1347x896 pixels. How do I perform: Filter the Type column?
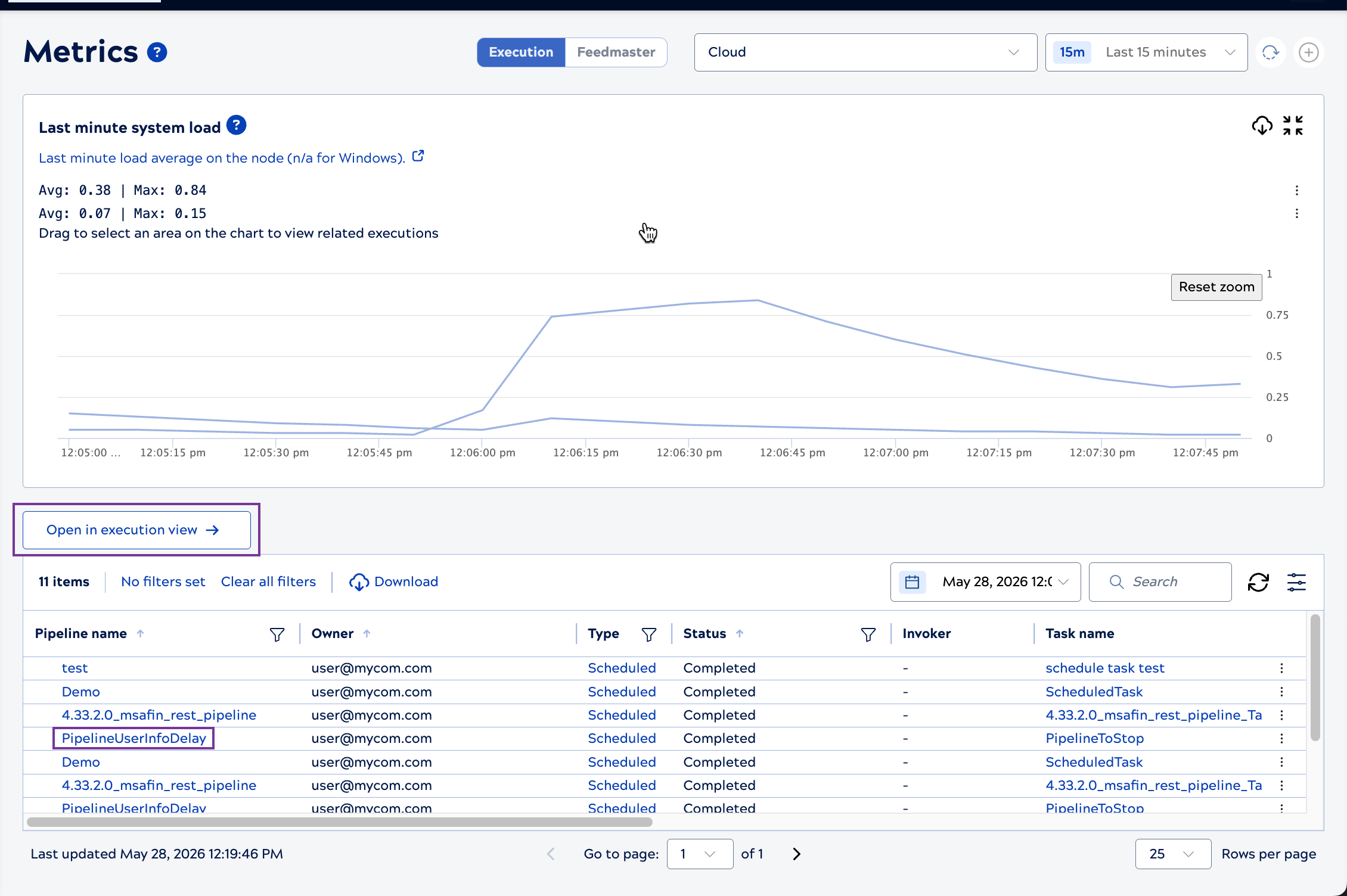(x=649, y=634)
